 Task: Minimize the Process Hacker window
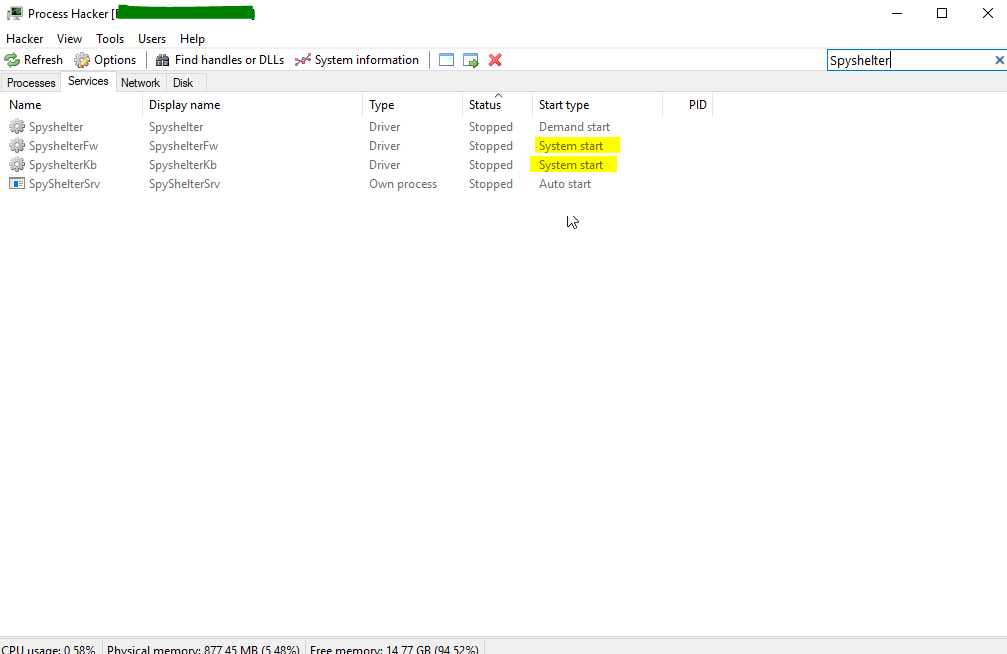897,13
